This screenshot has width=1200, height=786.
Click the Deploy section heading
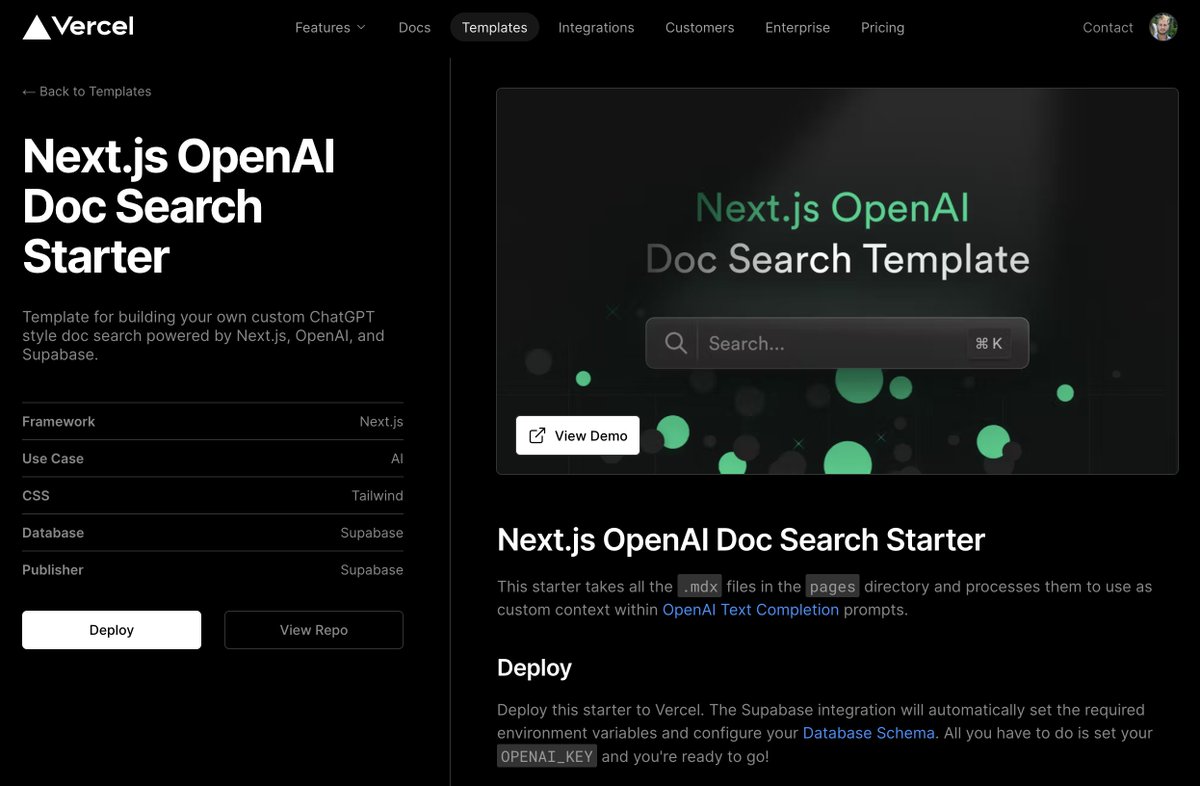[534, 667]
